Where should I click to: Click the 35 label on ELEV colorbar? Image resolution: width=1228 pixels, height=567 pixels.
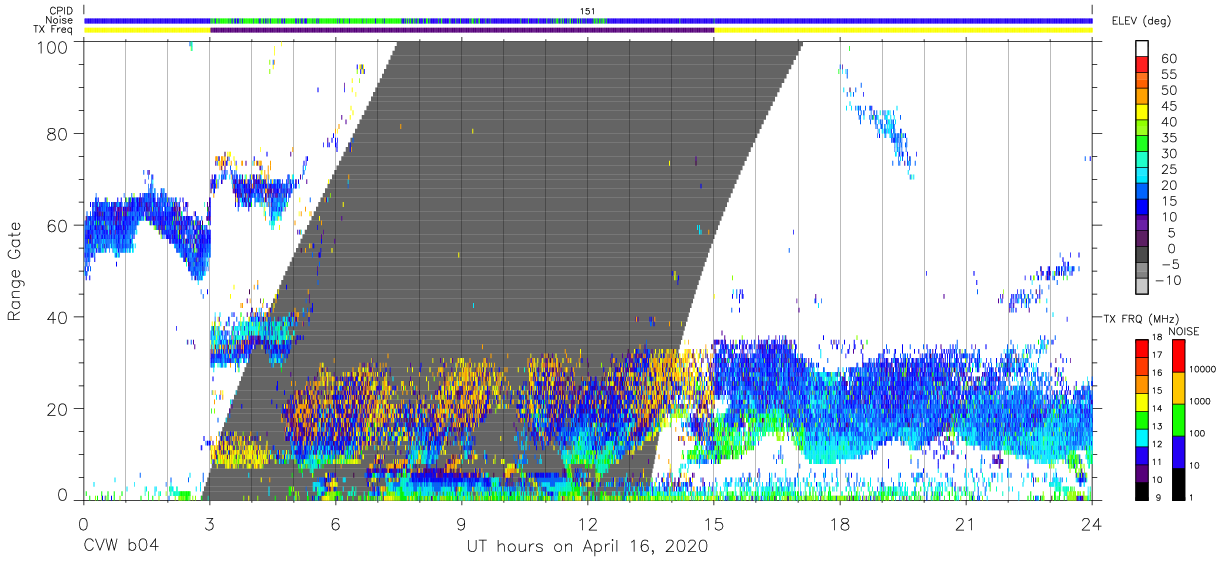click(1168, 138)
